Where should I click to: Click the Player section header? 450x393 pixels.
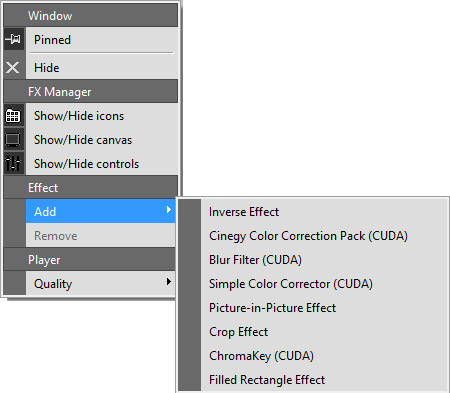(x=89, y=259)
